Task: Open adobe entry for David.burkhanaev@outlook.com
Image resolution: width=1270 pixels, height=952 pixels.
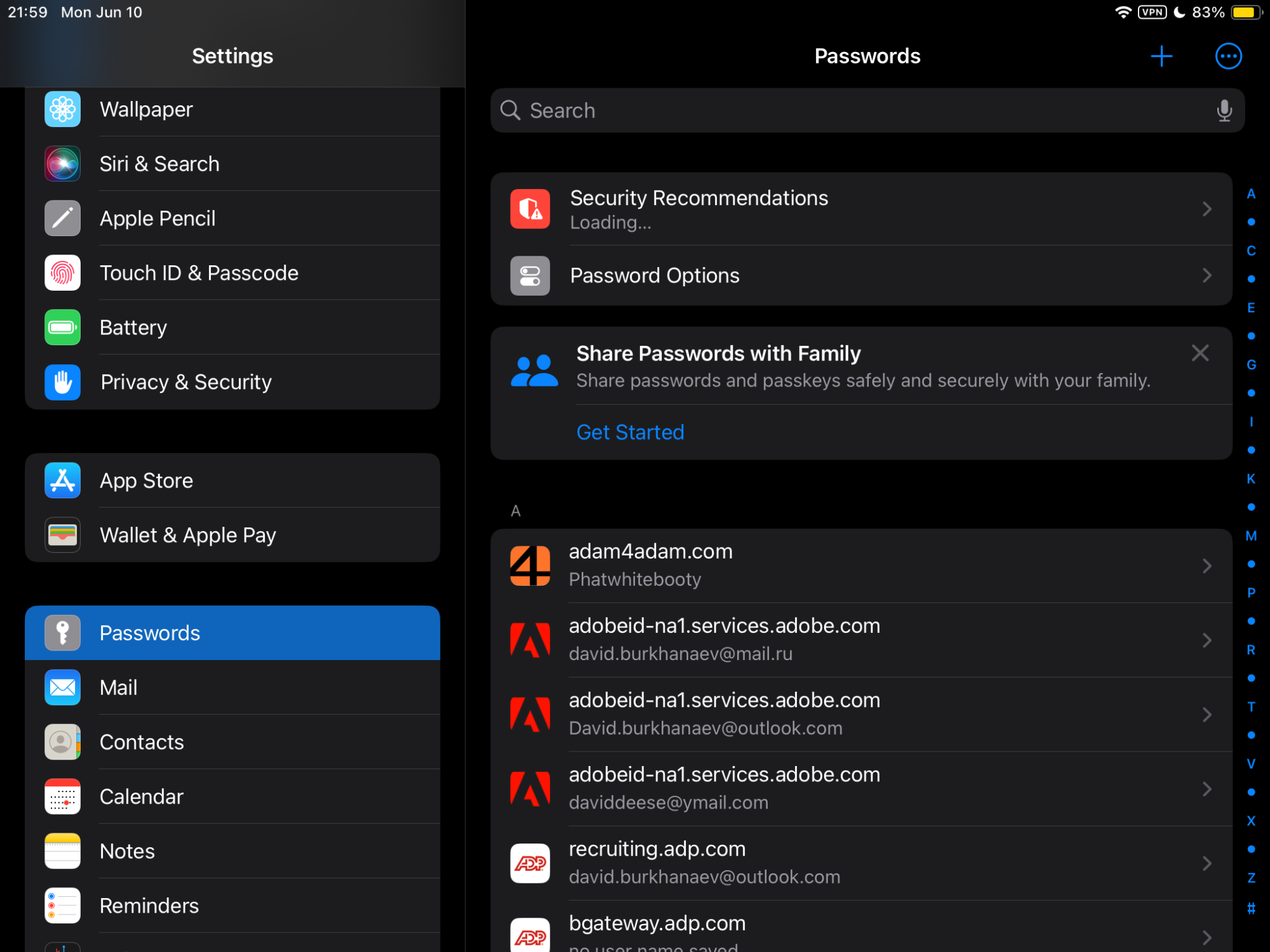Action: [861, 714]
